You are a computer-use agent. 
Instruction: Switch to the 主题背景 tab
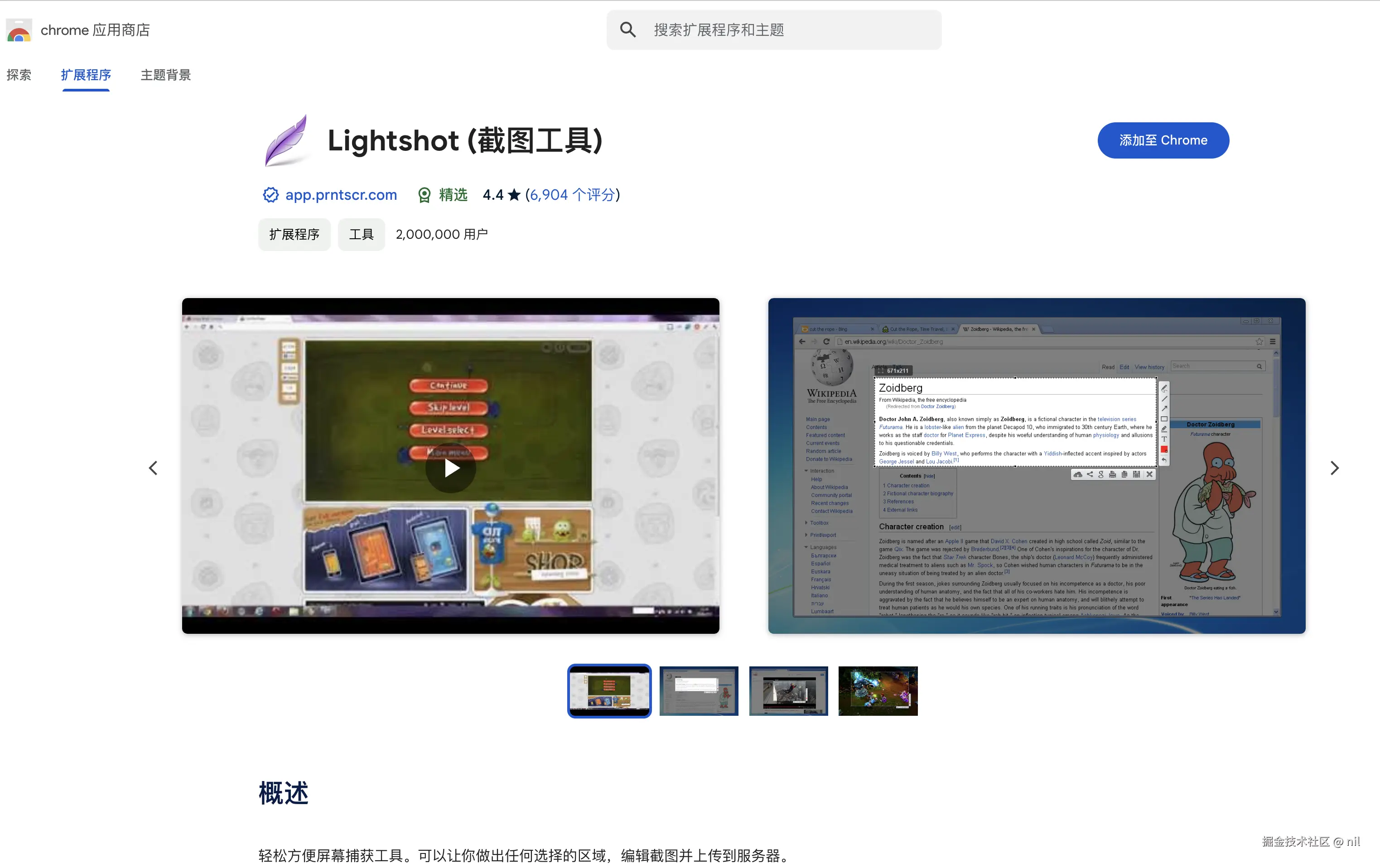pos(166,75)
